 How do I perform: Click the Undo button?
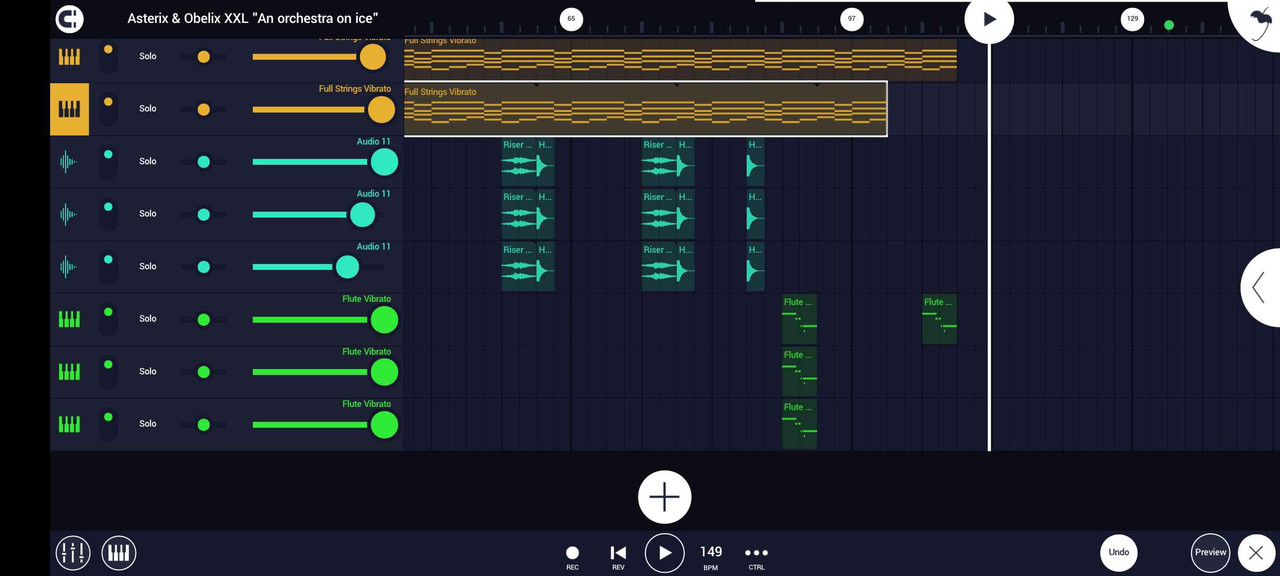pos(1119,552)
